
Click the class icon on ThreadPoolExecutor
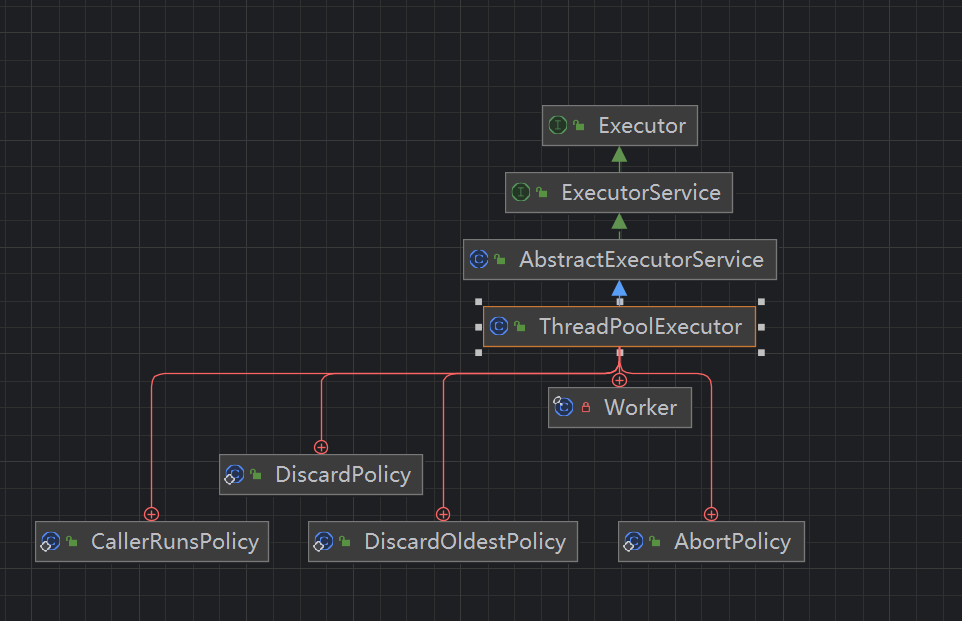pyautogui.click(x=499, y=326)
